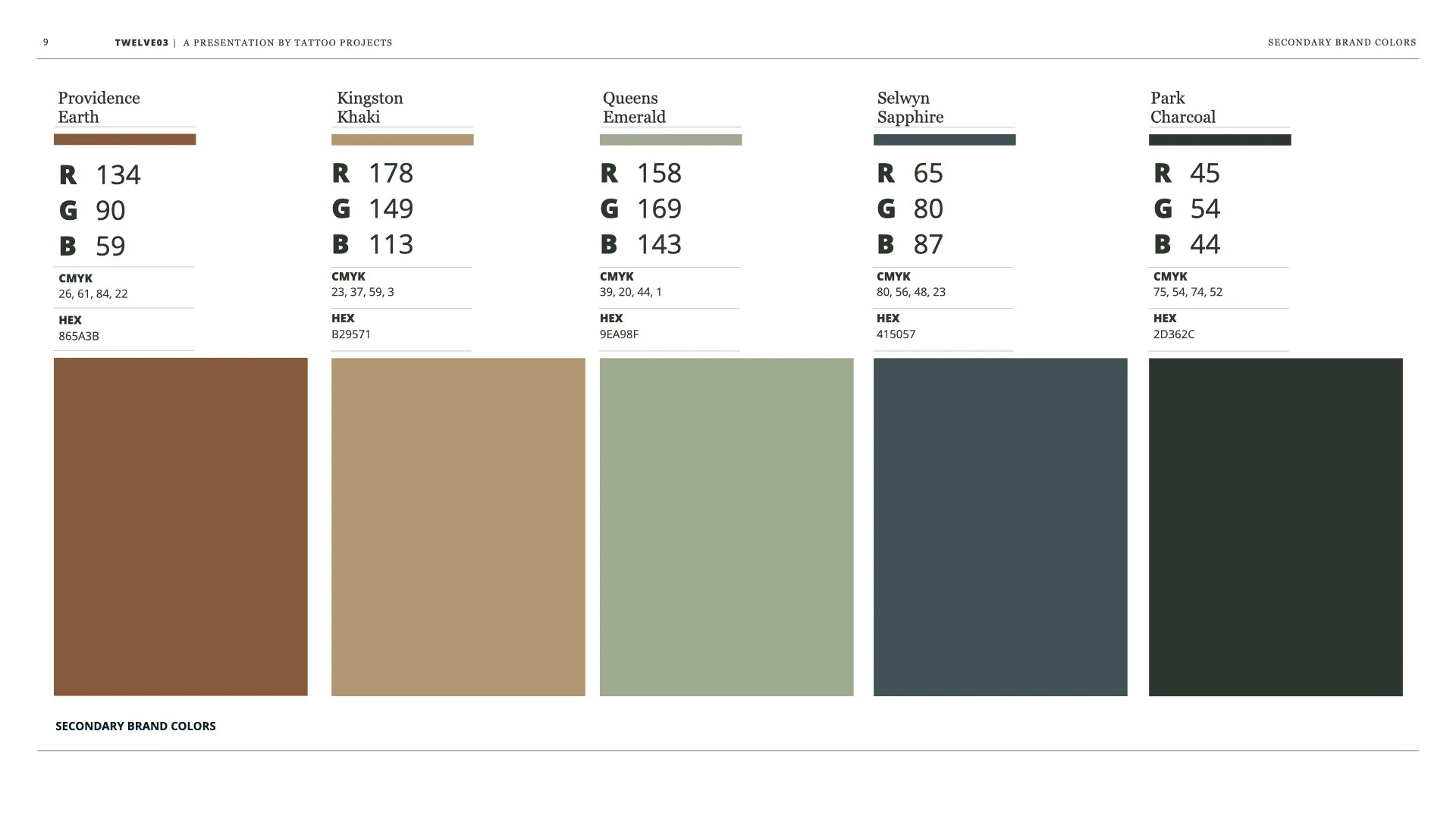Click the hex code 865A3B
Viewport: 1456px width, 819px height.
[79, 336]
